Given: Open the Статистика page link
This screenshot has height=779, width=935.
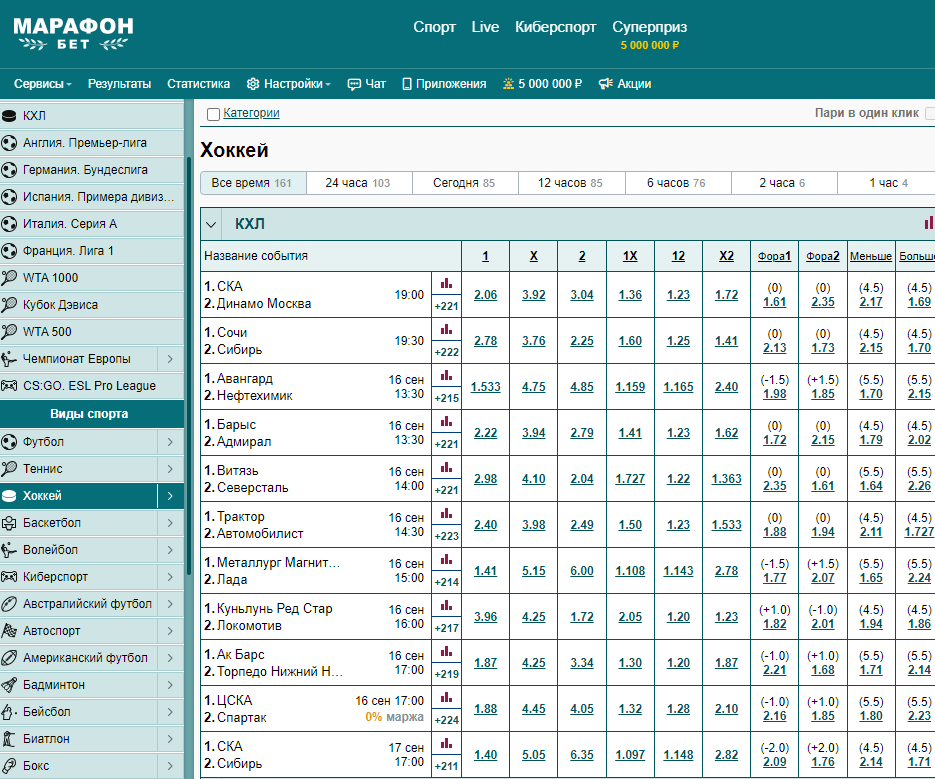Looking at the screenshot, I should (x=199, y=84).
